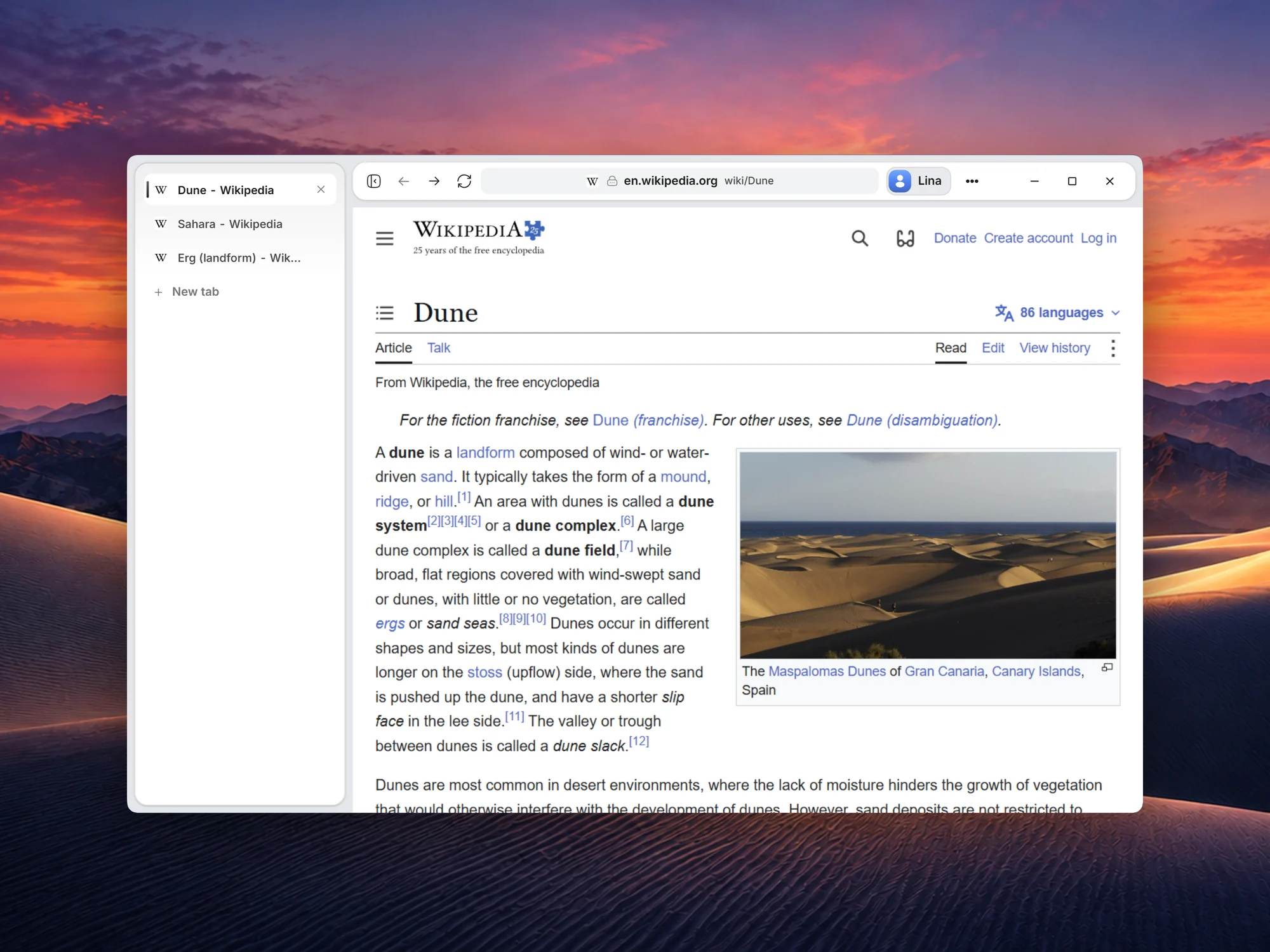Switch to the Erg (landform) tab
Viewport: 1270px width, 952px height.
point(240,258)
